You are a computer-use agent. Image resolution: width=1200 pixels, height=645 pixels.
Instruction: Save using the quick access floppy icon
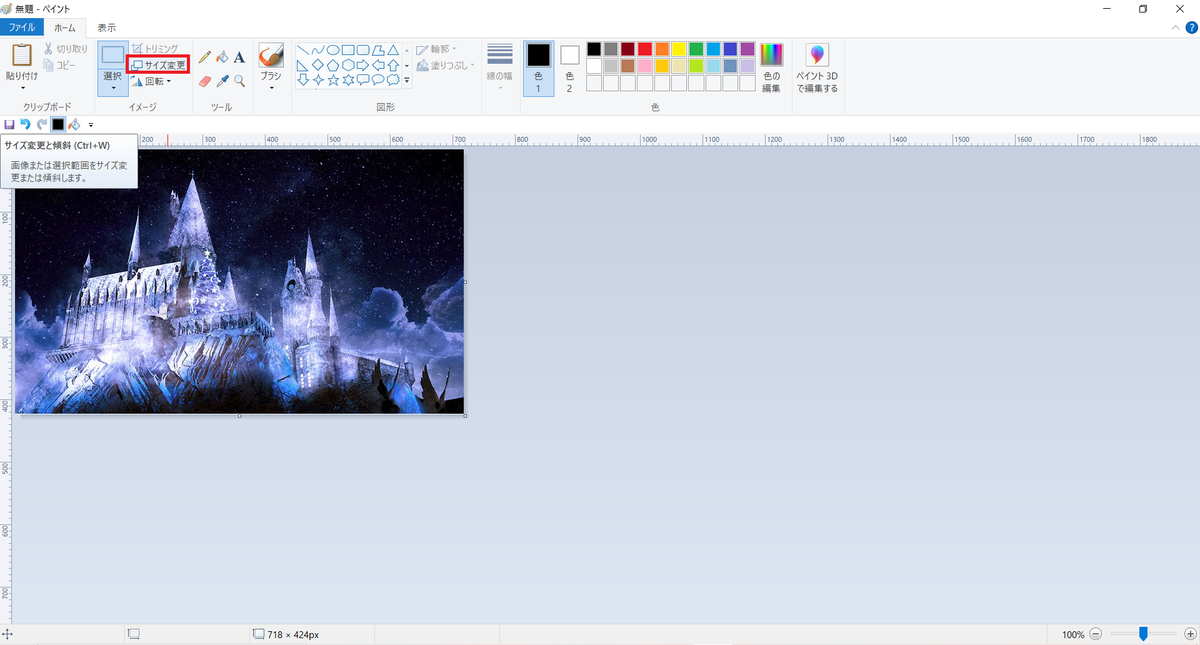click(9, 124)
